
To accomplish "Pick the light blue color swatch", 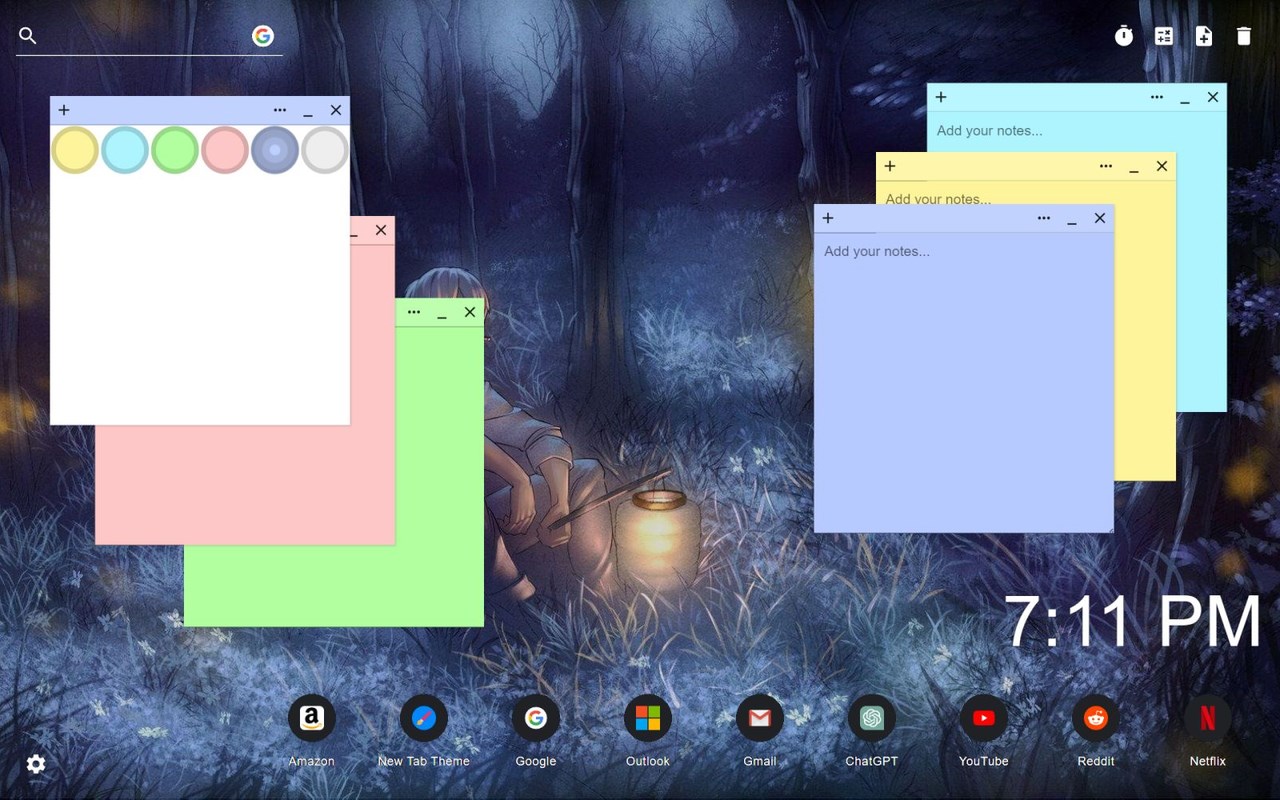I will pyautogui.click(x=125, y=150).
